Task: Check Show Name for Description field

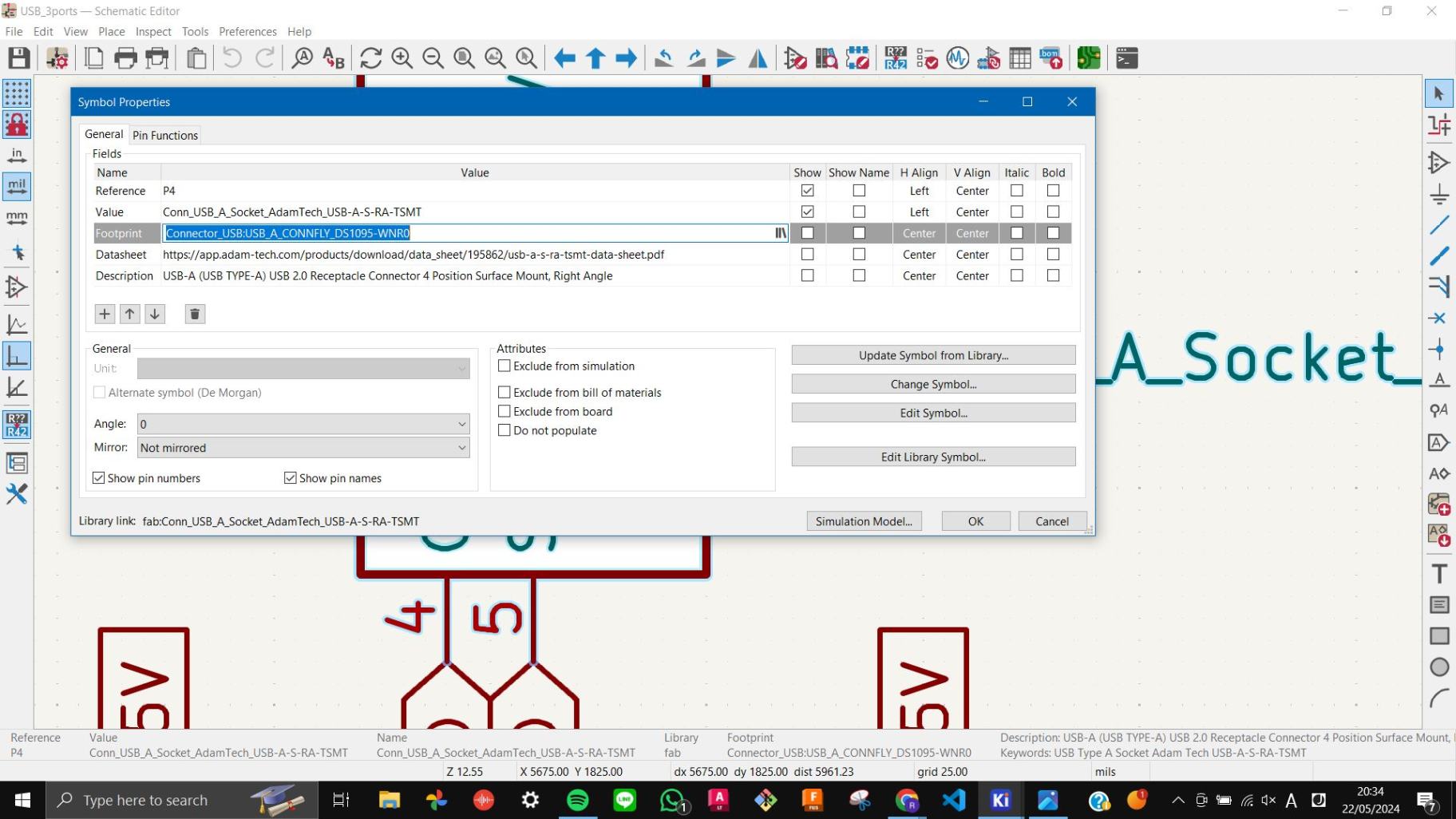Action: tap(859, 275)
